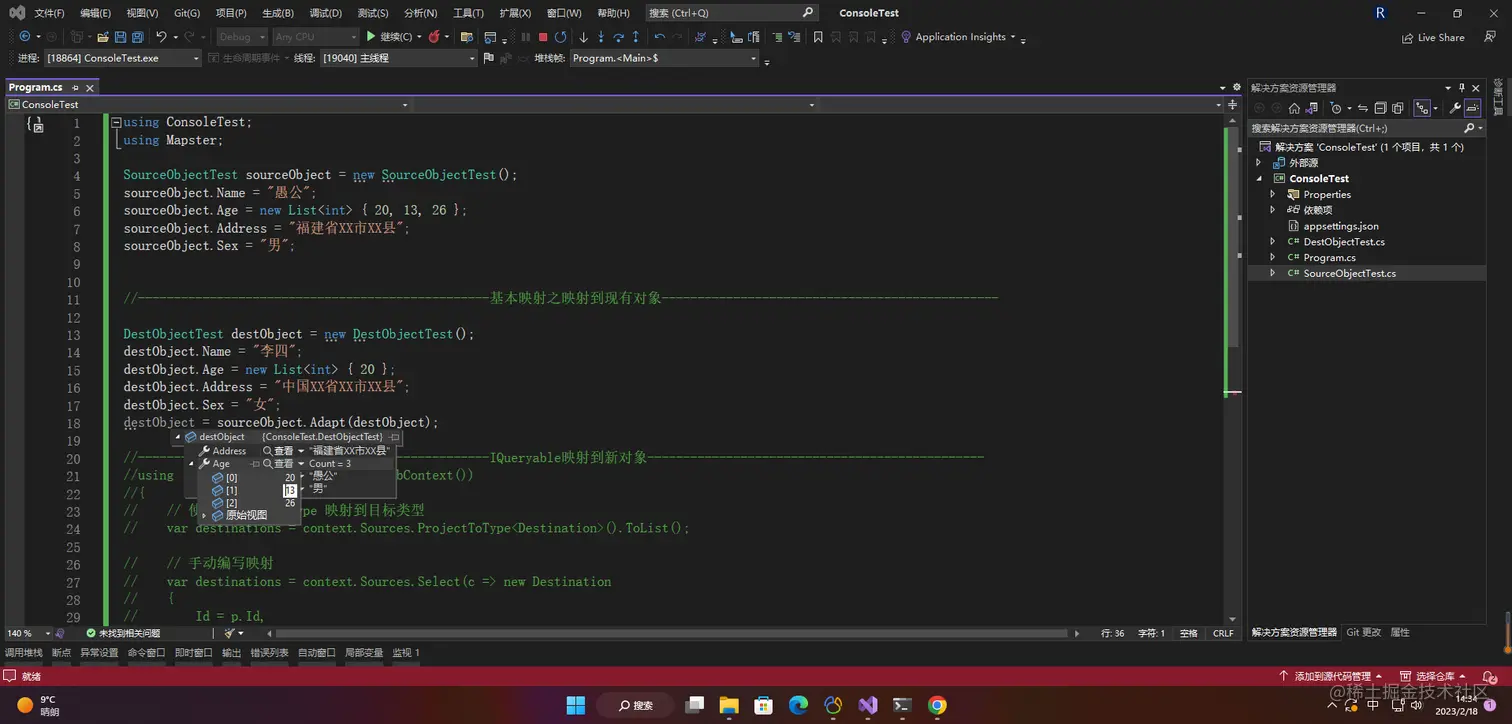
Task: Toggle auto-hide pin of Solution Explorer
Action: click(x=1461, y=88)
